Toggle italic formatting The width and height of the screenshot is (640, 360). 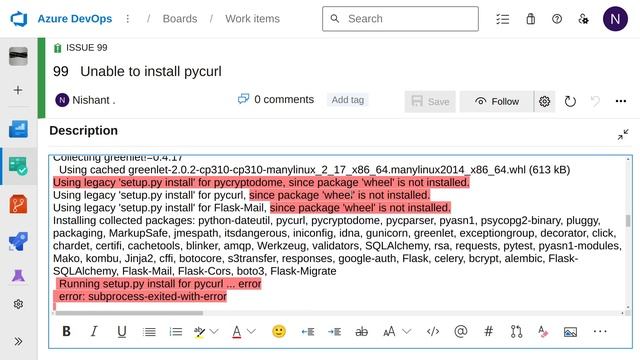pyautogui.click(x=94, y=331)
